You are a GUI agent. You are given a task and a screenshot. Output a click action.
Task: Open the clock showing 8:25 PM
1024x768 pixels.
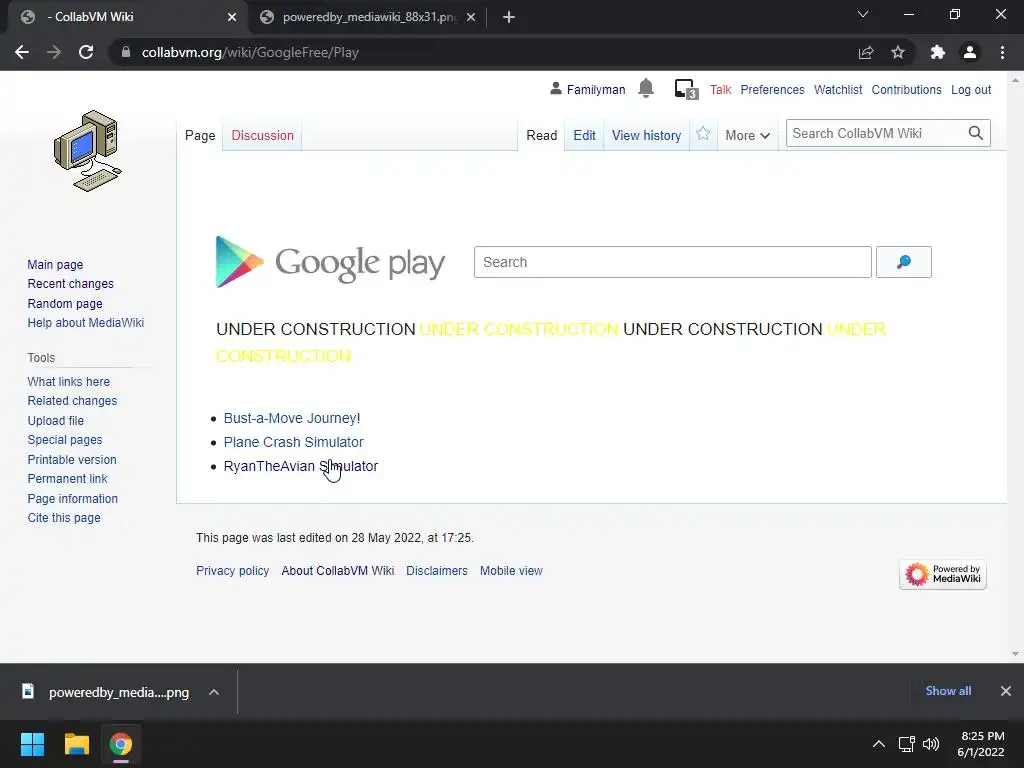pos(981,744)
